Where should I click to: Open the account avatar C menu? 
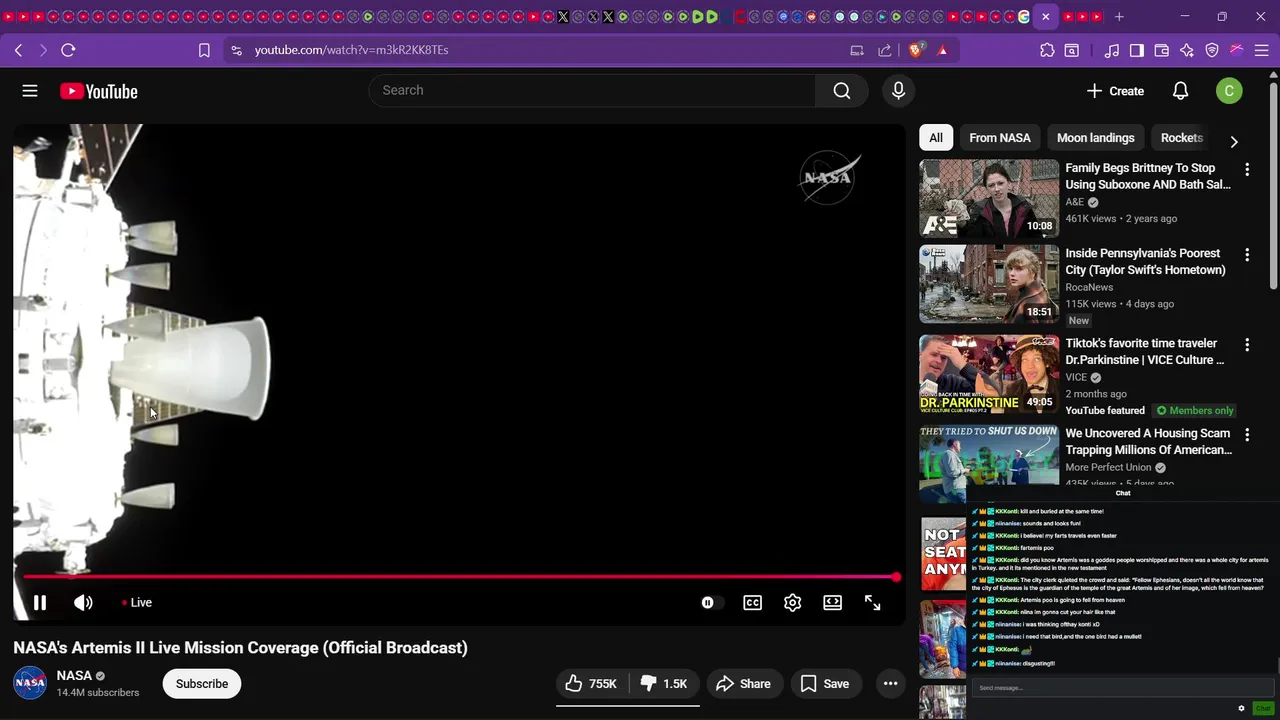[x=1229, y=91]
